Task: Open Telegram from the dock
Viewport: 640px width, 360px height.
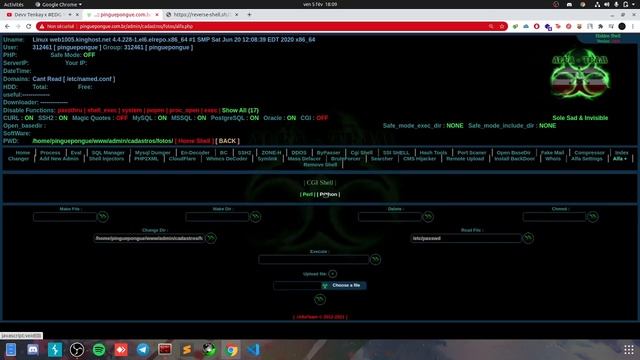Action: click(x=143, y=350)
